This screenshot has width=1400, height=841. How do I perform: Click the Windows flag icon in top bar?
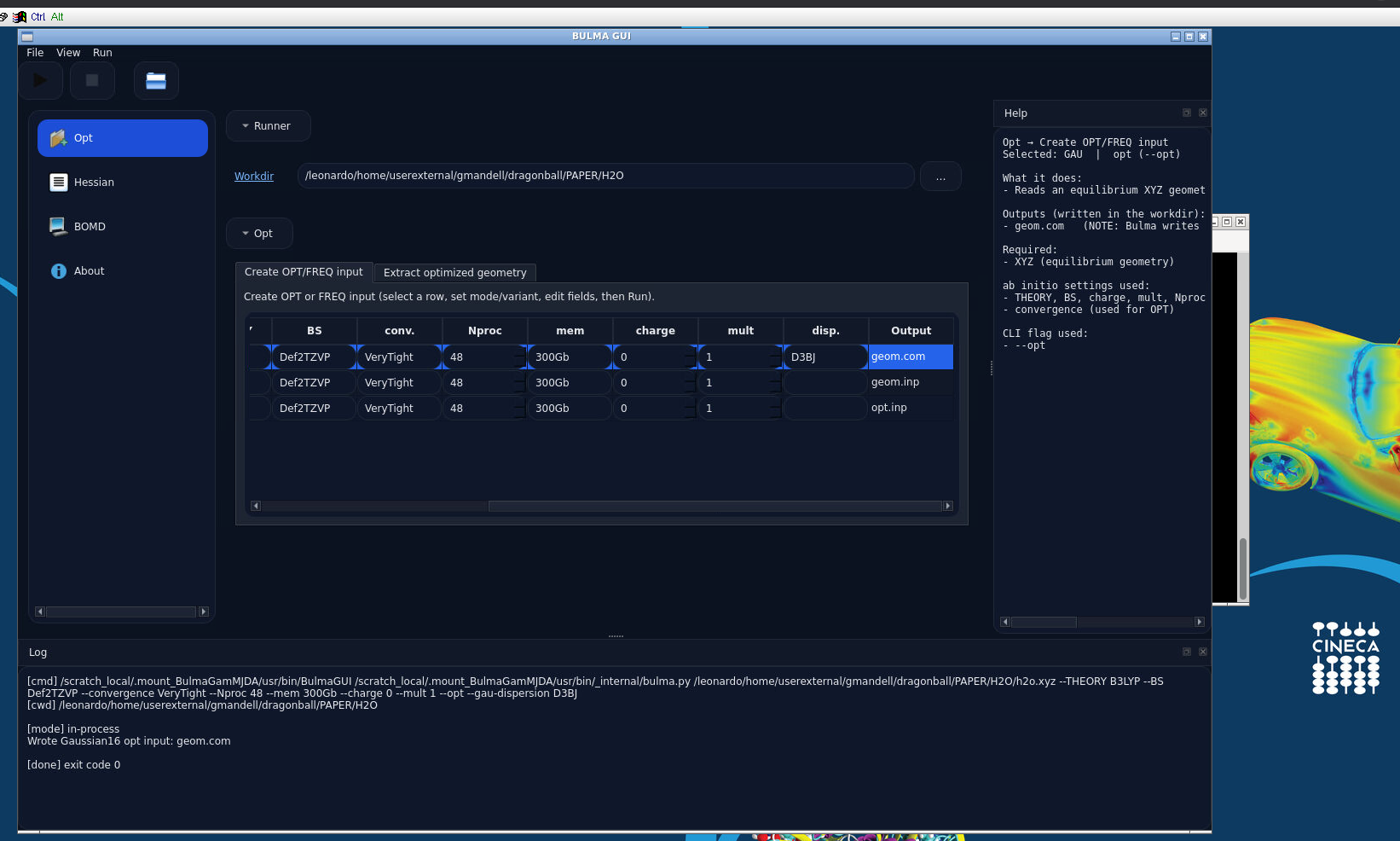coord(20,17)
